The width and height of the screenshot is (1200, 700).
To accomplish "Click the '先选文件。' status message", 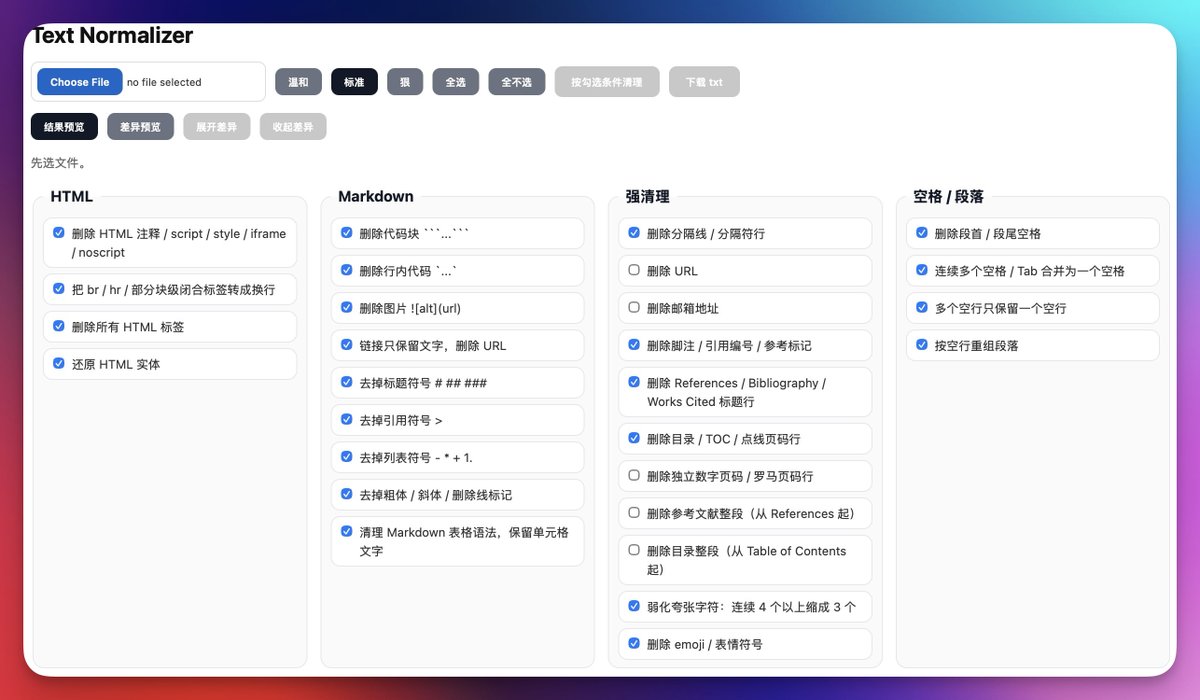I will pyautogui.click(x=59, y=162).
